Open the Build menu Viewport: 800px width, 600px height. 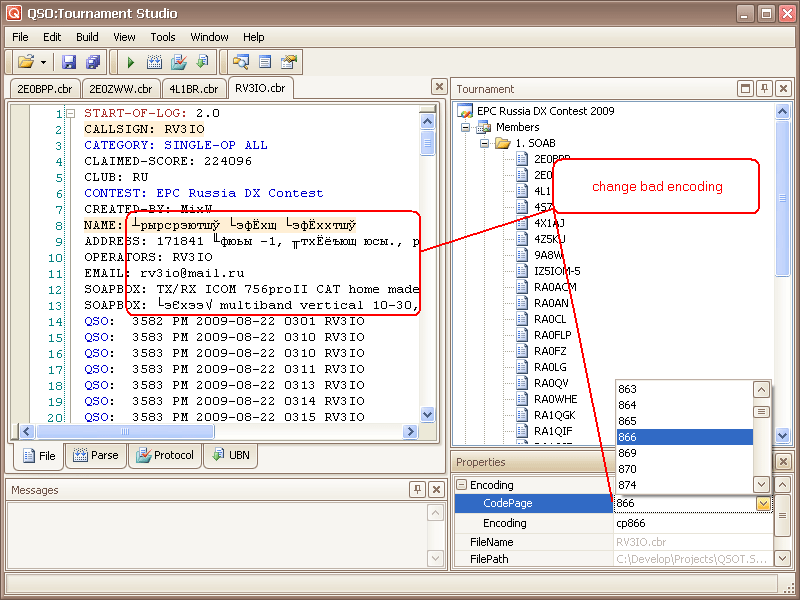click(87, 37)
